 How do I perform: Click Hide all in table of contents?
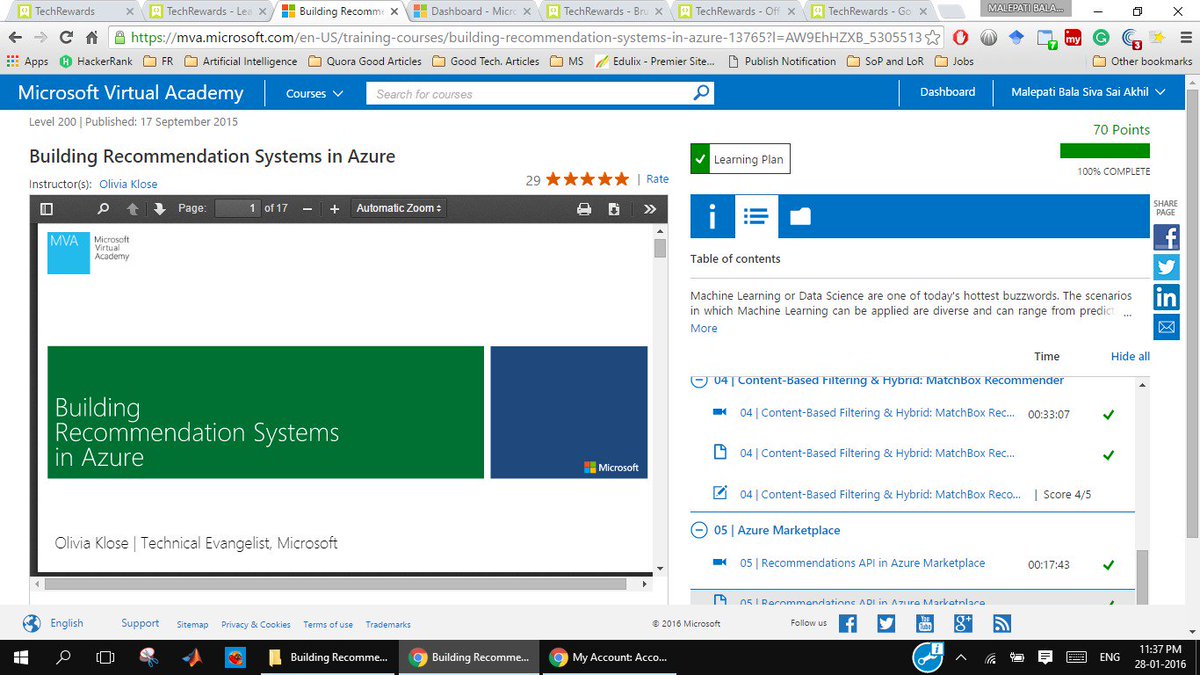pos(1130,356)
